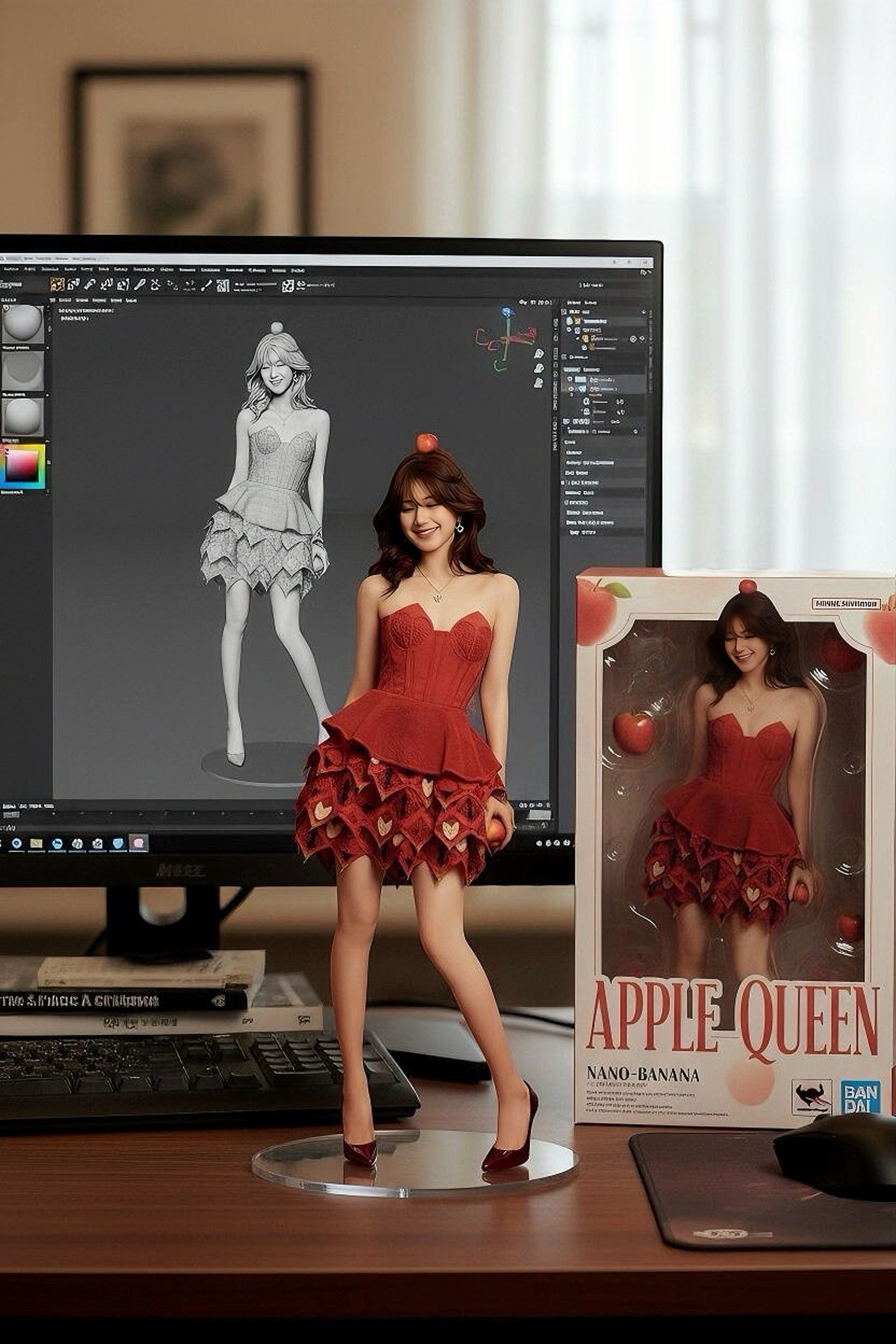The image size is (896, 1344).
Task: Open the dropdown arrow under second material thumbnail
Action: coord(47,396)
